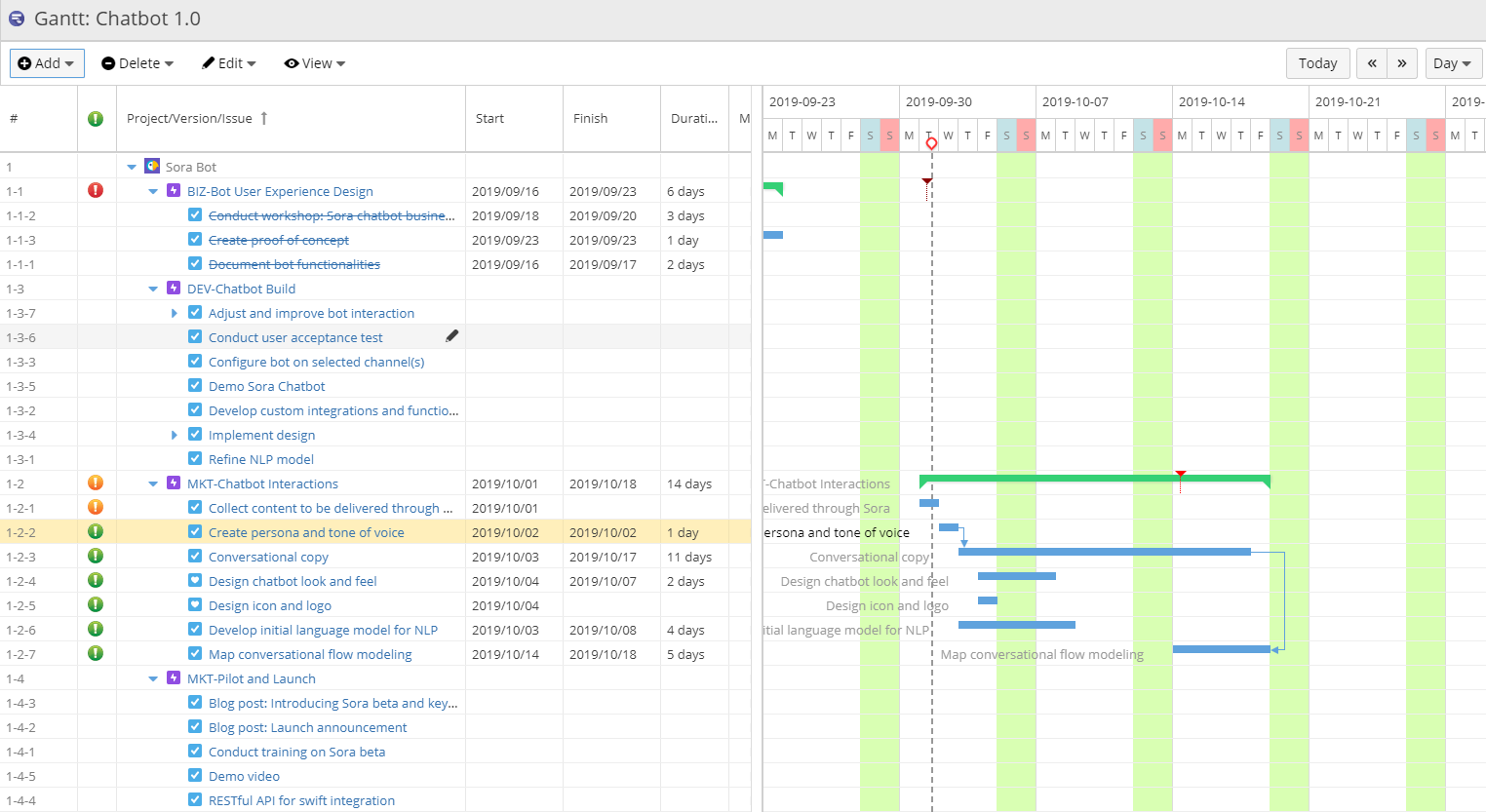Image resolution: width=1486 pixels, height=812 pixels.
Task: Open the Day zoom level dropdown
Action: click(1453, 62)
